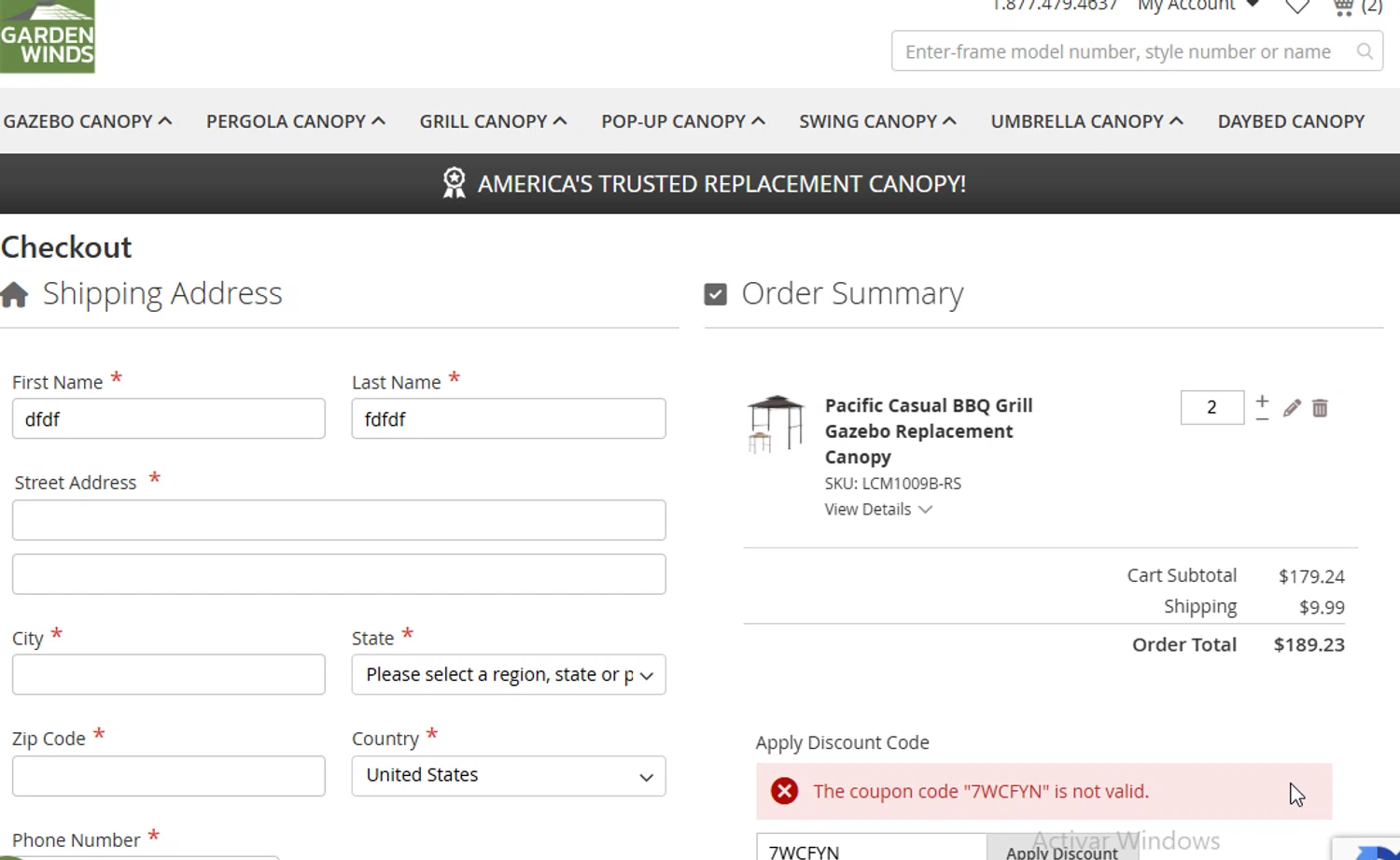Click the second Street Address line field
1400x860 pixels.
339,574
